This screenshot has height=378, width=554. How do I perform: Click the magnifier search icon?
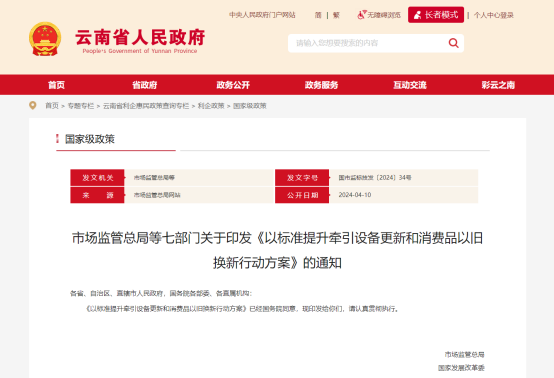point(453,43)
